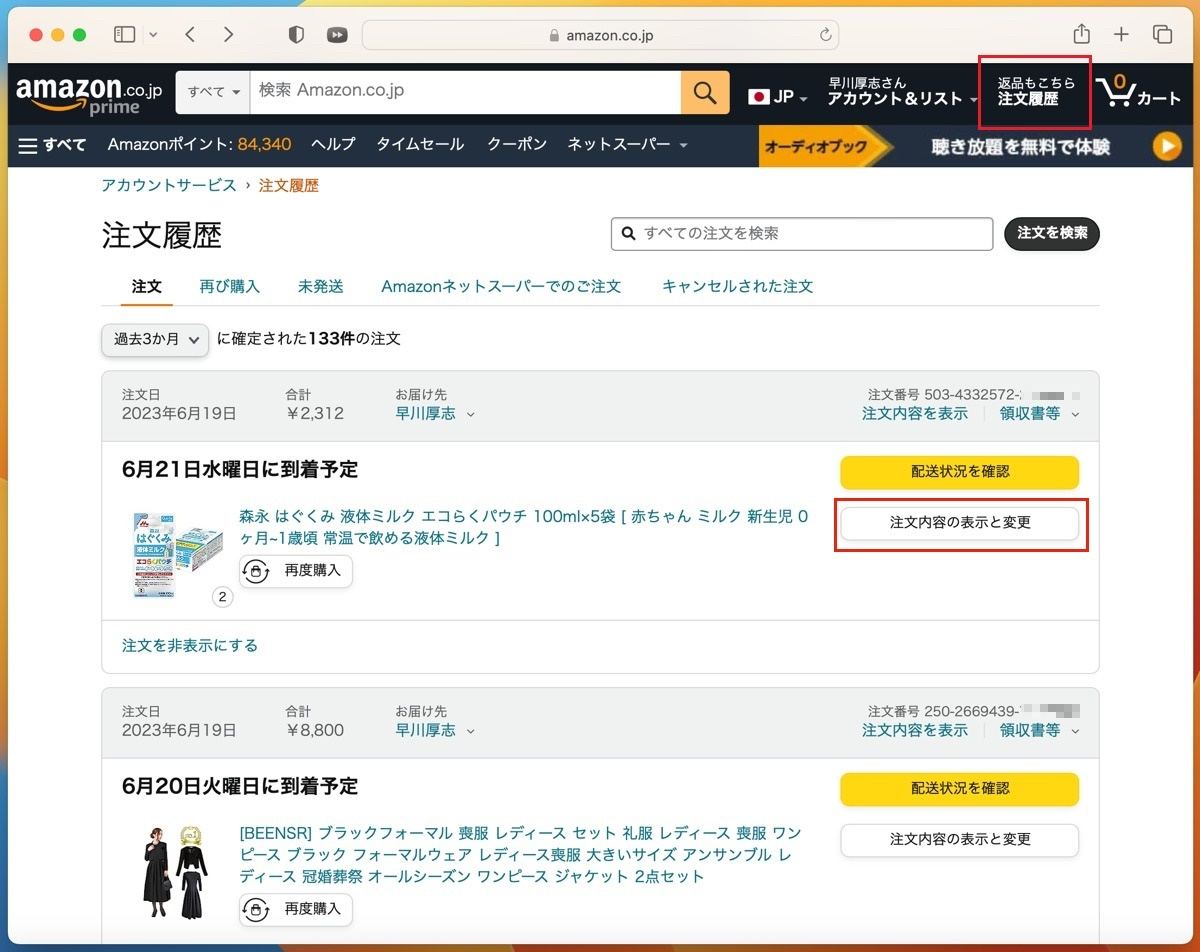This screenshot has width=1200, height=952.
Task: Open the Safari share icon
Action: (x=1081, y=34)
